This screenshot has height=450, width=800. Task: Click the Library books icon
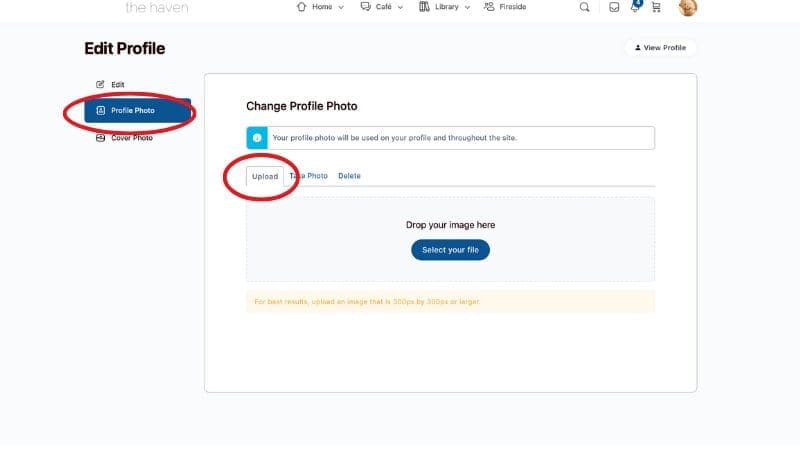coord(425,7)
